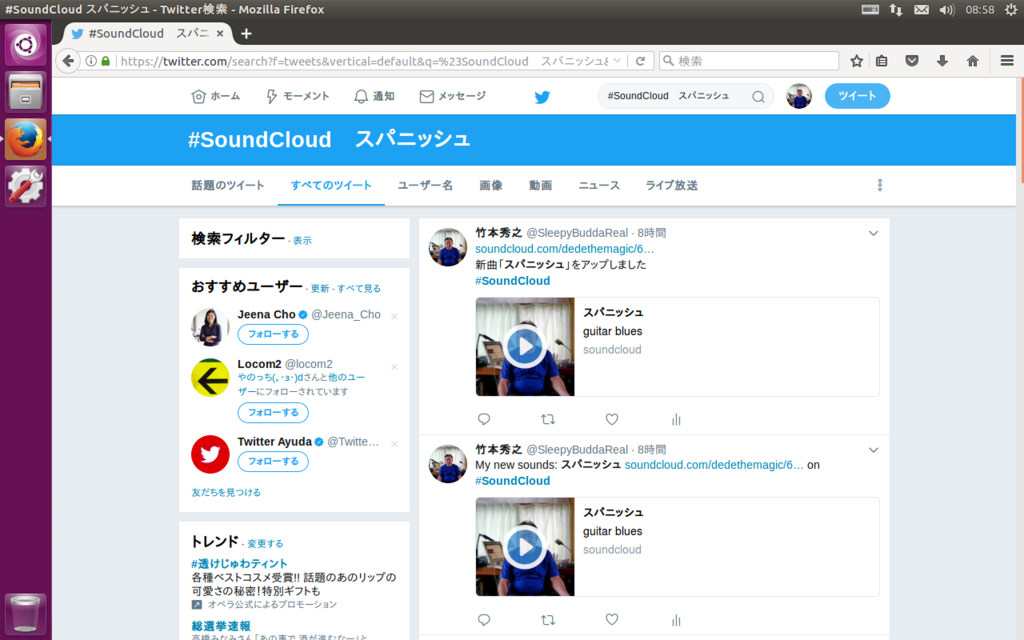Screen dimensions: 1024x640
Task: Play the first スパニッシュ SoundCloud track
Action: point(524,346)
